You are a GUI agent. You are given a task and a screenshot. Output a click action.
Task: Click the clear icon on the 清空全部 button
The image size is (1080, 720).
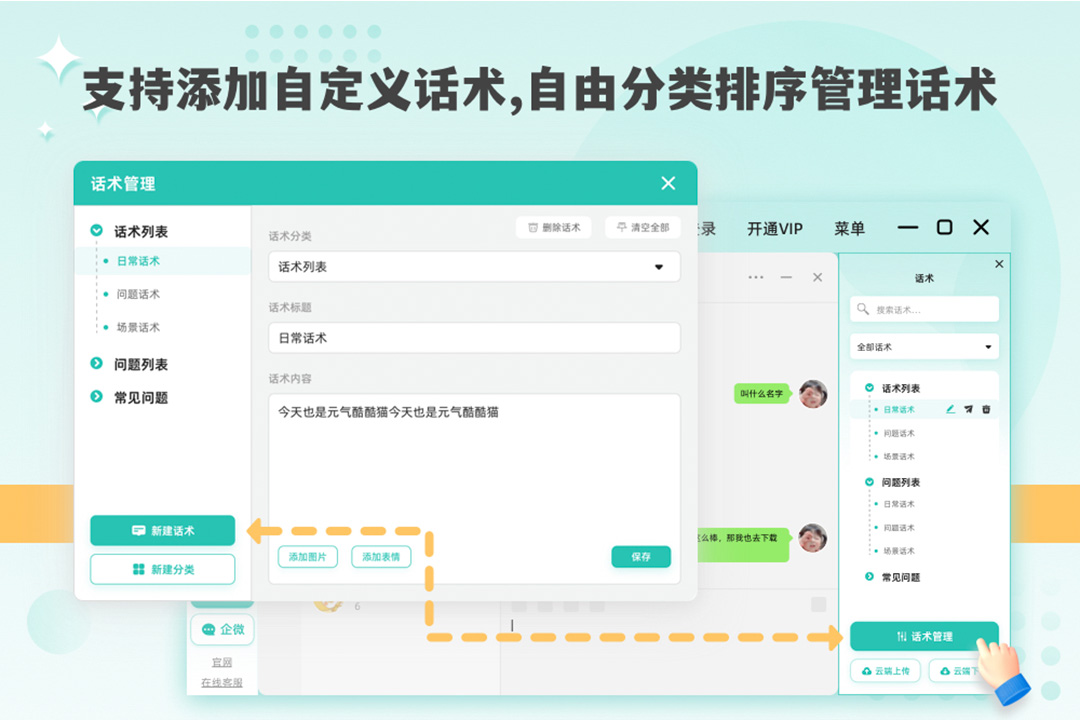[x=620, y=227]
